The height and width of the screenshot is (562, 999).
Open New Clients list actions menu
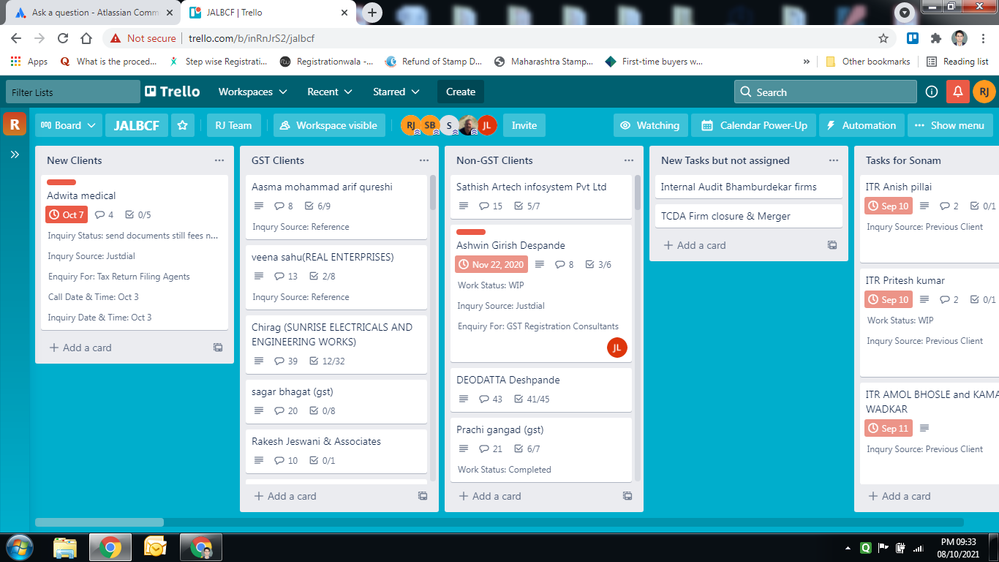click(219, 161)
